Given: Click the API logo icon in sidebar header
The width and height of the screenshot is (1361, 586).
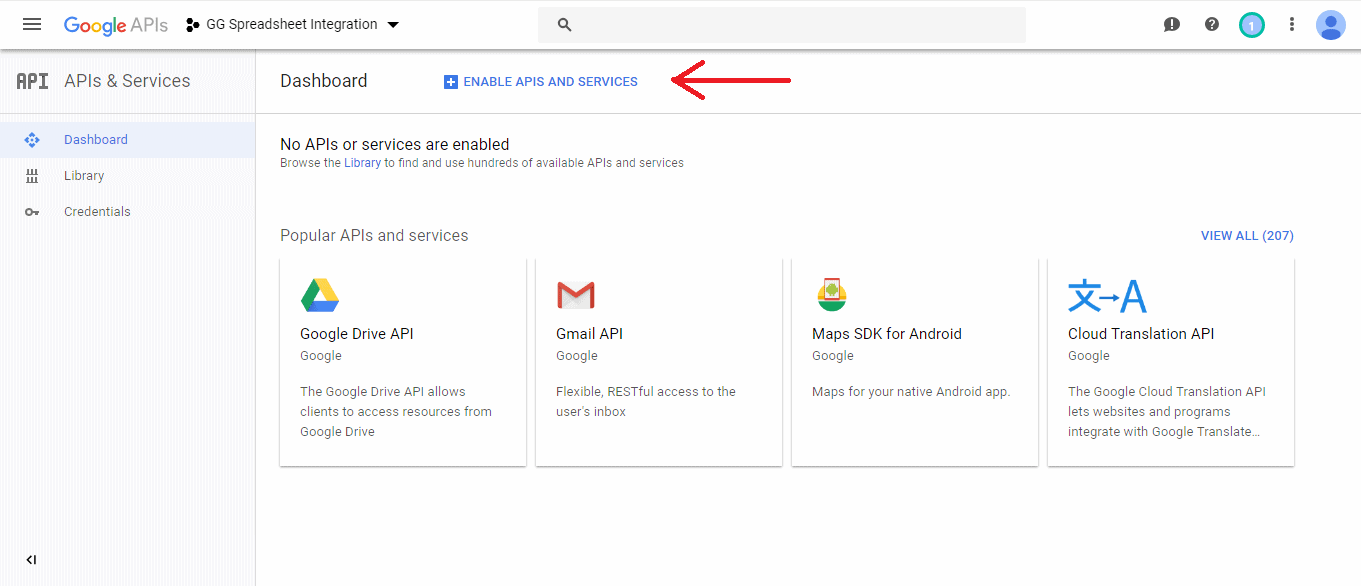Looking at the screenshot, I should [32, 81].
